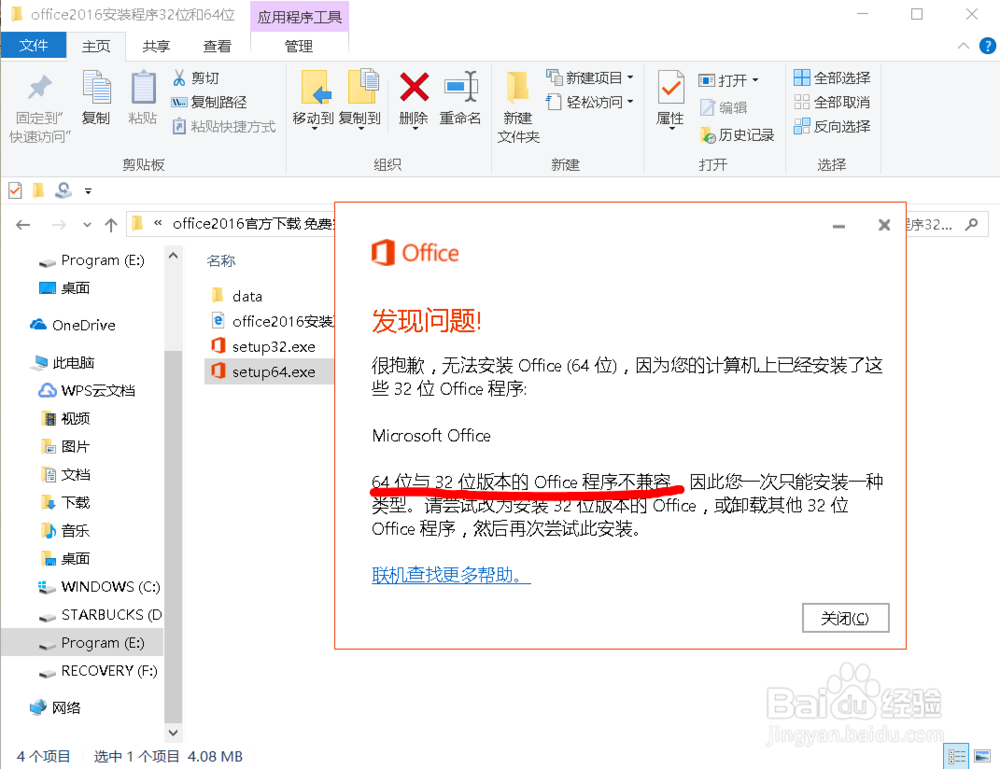The height and width of the screenshot is (769, 1000).
Task: Click the address bar path field
Action: pos(231,224)
